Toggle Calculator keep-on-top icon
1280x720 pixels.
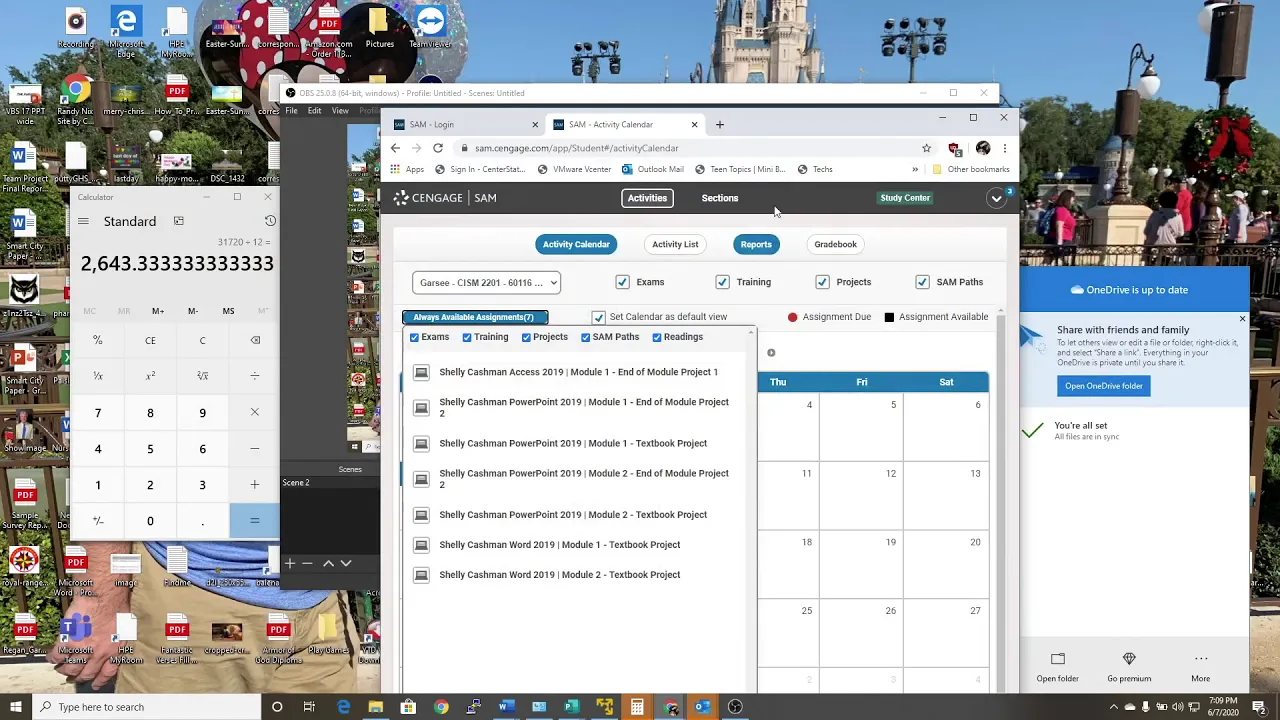(178, 221)
